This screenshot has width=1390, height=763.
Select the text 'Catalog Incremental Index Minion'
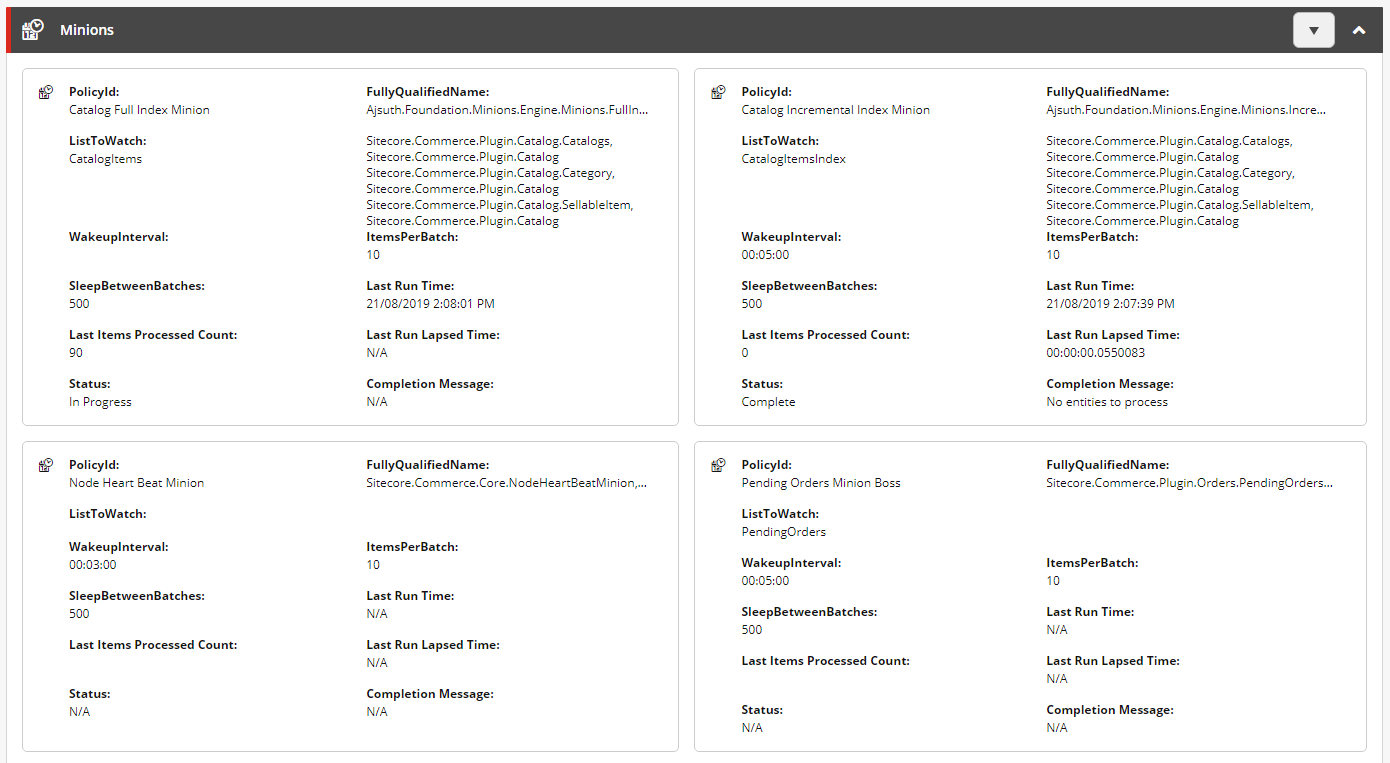(836, 110)
